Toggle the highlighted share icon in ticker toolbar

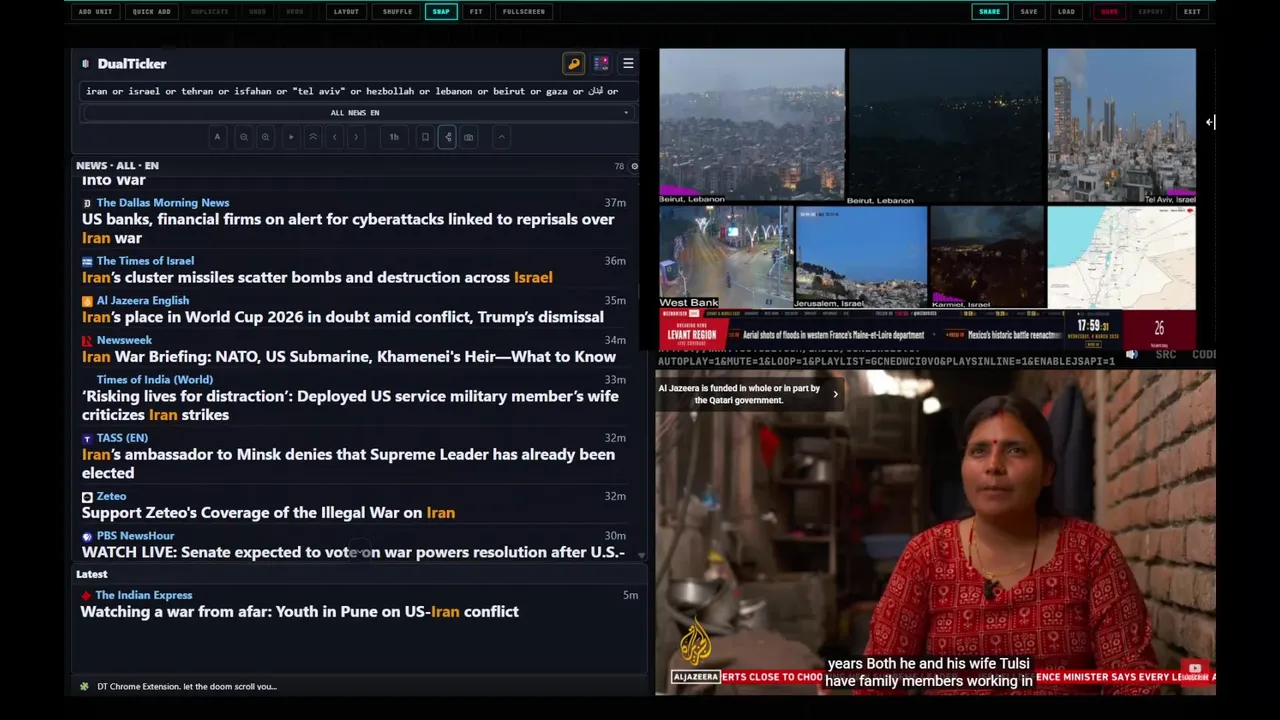(447, 137)
